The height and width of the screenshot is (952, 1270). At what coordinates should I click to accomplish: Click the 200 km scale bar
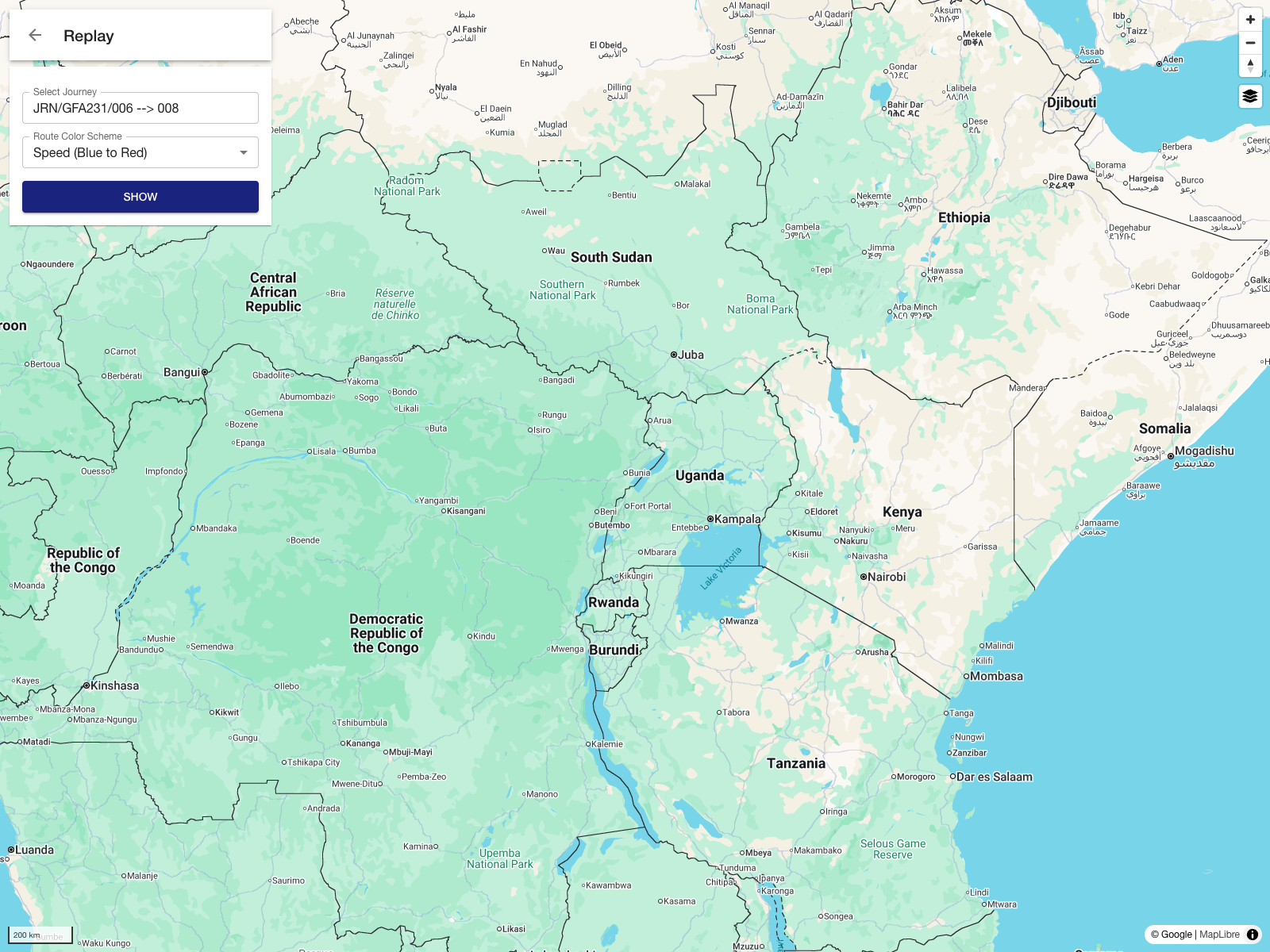pyautogui.click(x=40, y=935)
